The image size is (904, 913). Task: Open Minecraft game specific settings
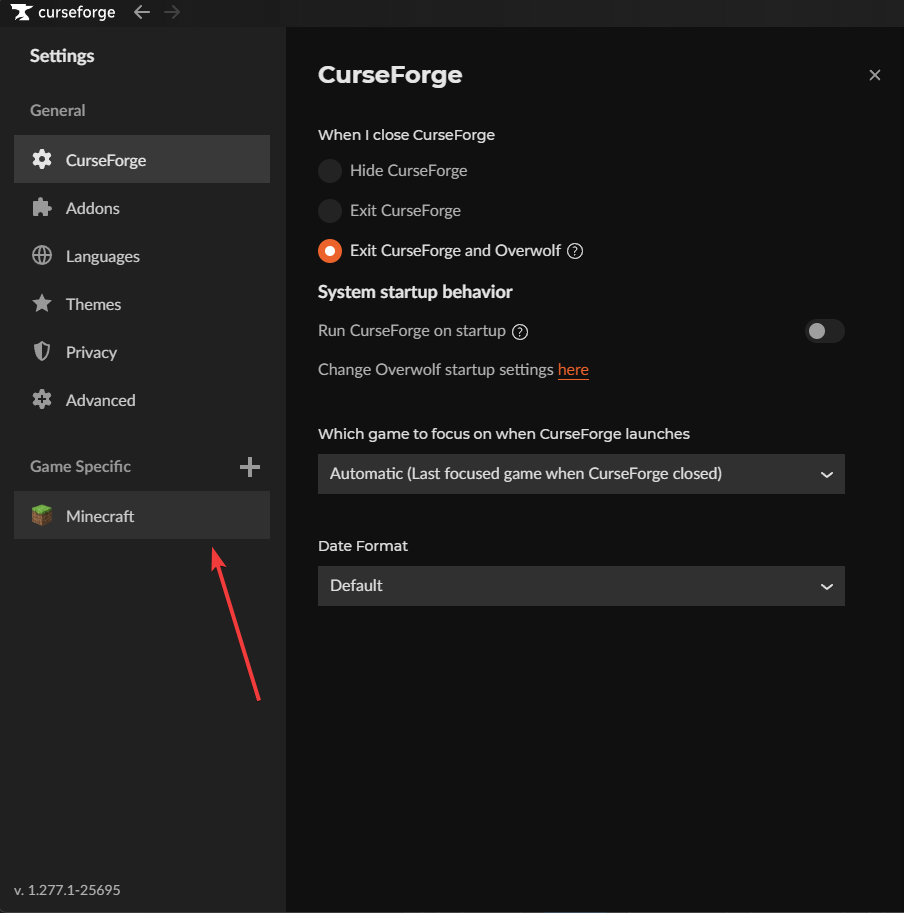pos(142,515)
